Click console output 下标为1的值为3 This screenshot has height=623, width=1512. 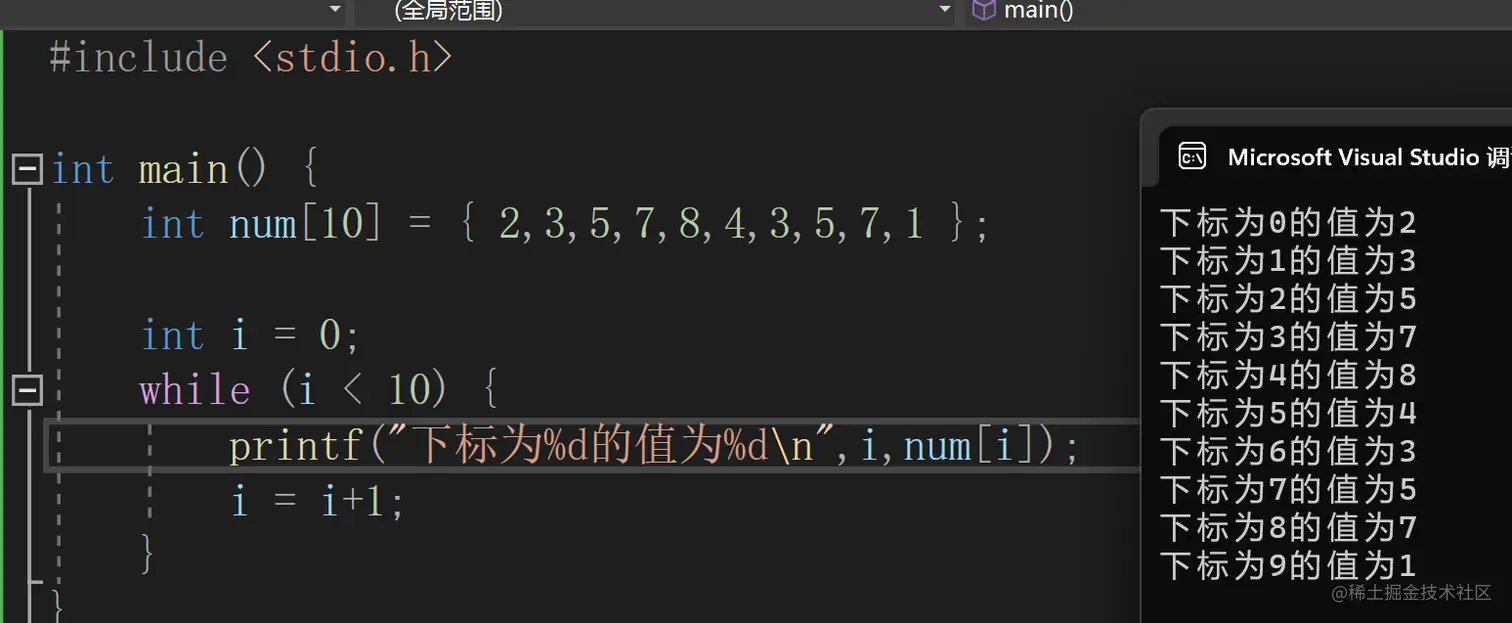(x=1288, y=261)
